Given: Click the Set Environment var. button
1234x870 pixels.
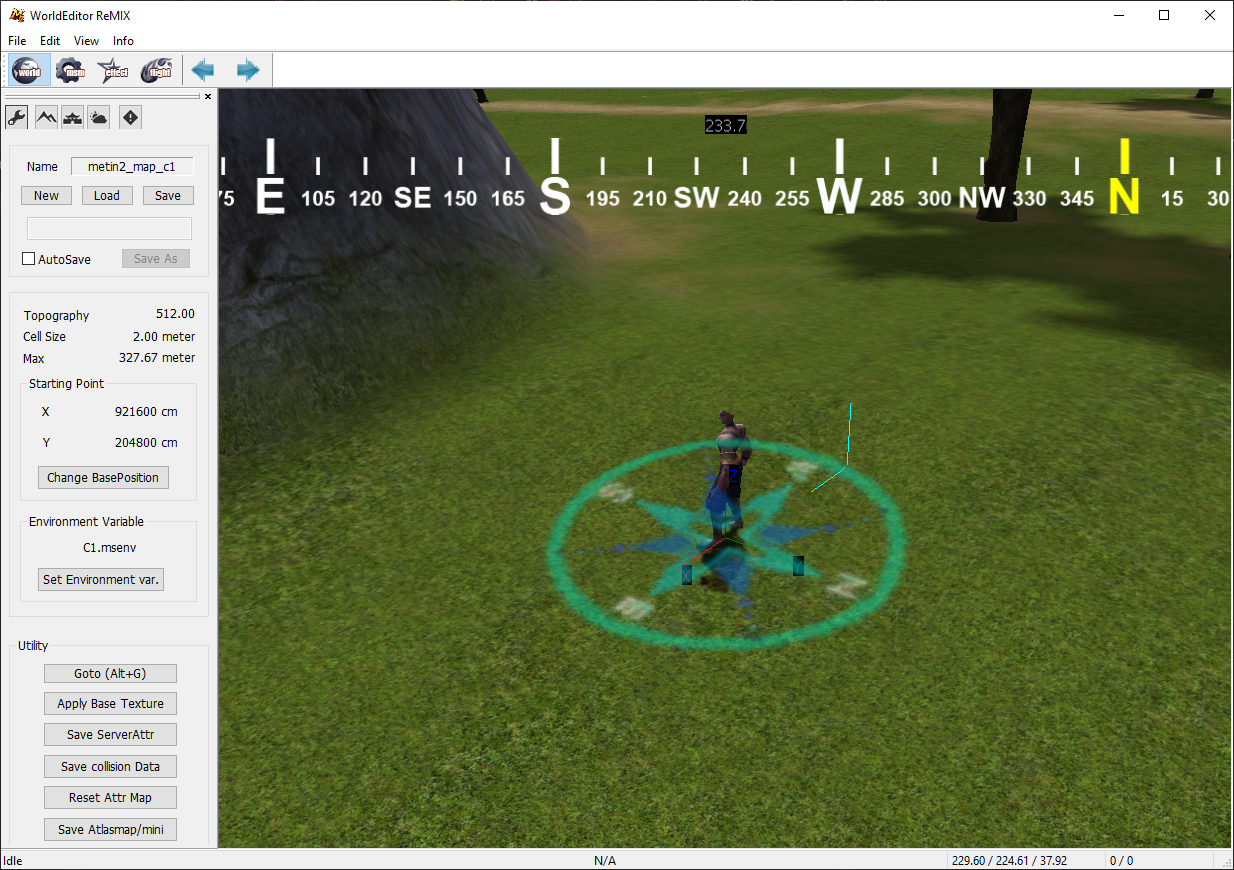Looking at the screenshot, I should pyautogui.click(x=101, y=579).
